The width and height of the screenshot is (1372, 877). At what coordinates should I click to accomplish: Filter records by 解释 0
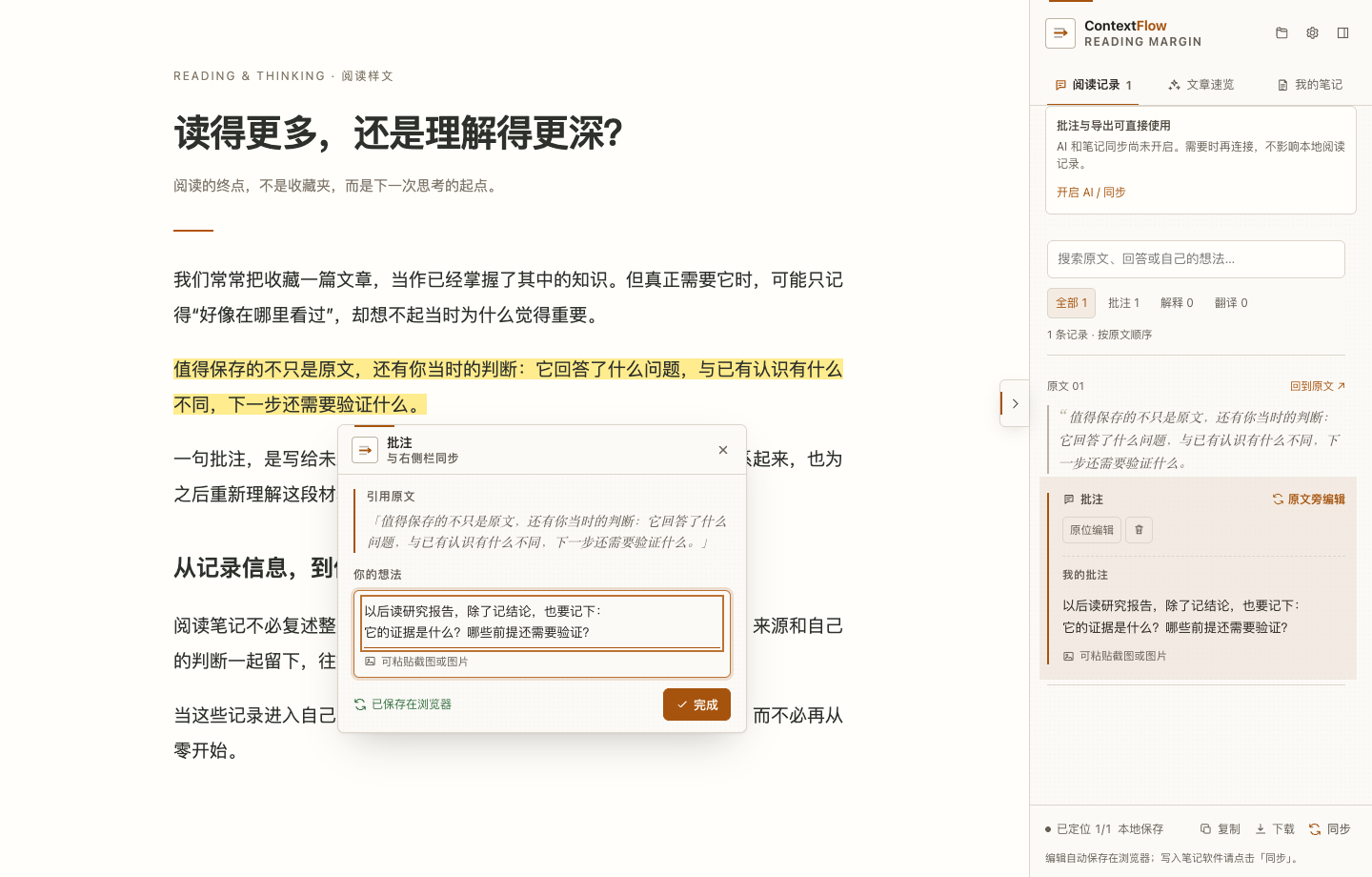(1177, 303)
